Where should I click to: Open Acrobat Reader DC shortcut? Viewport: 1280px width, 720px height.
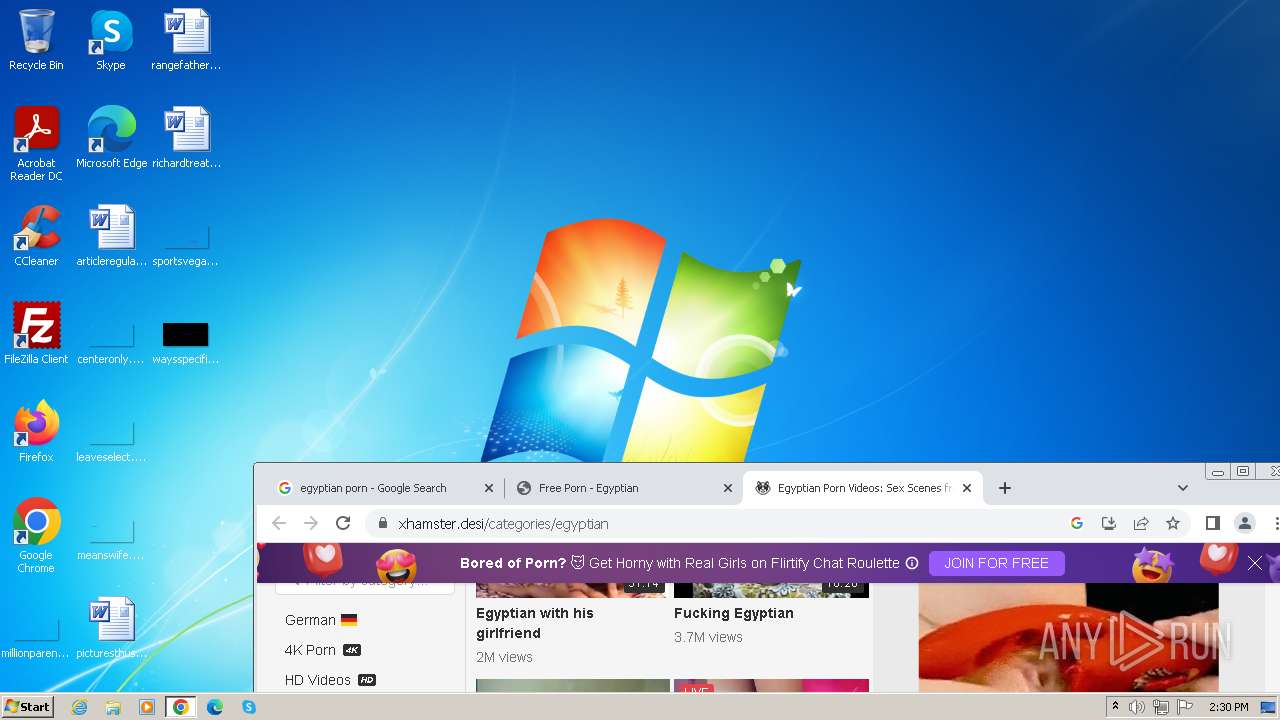[x=36, y=143]
